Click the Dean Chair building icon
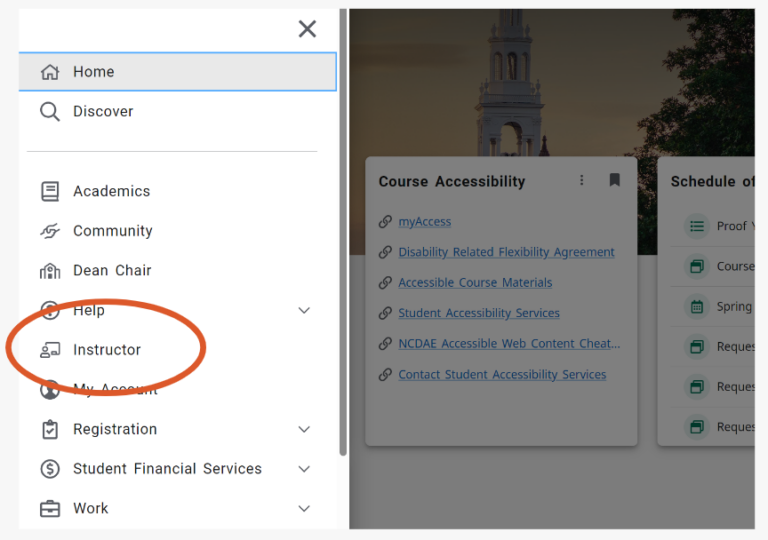768x540 pixels. [x=50, y=270]
